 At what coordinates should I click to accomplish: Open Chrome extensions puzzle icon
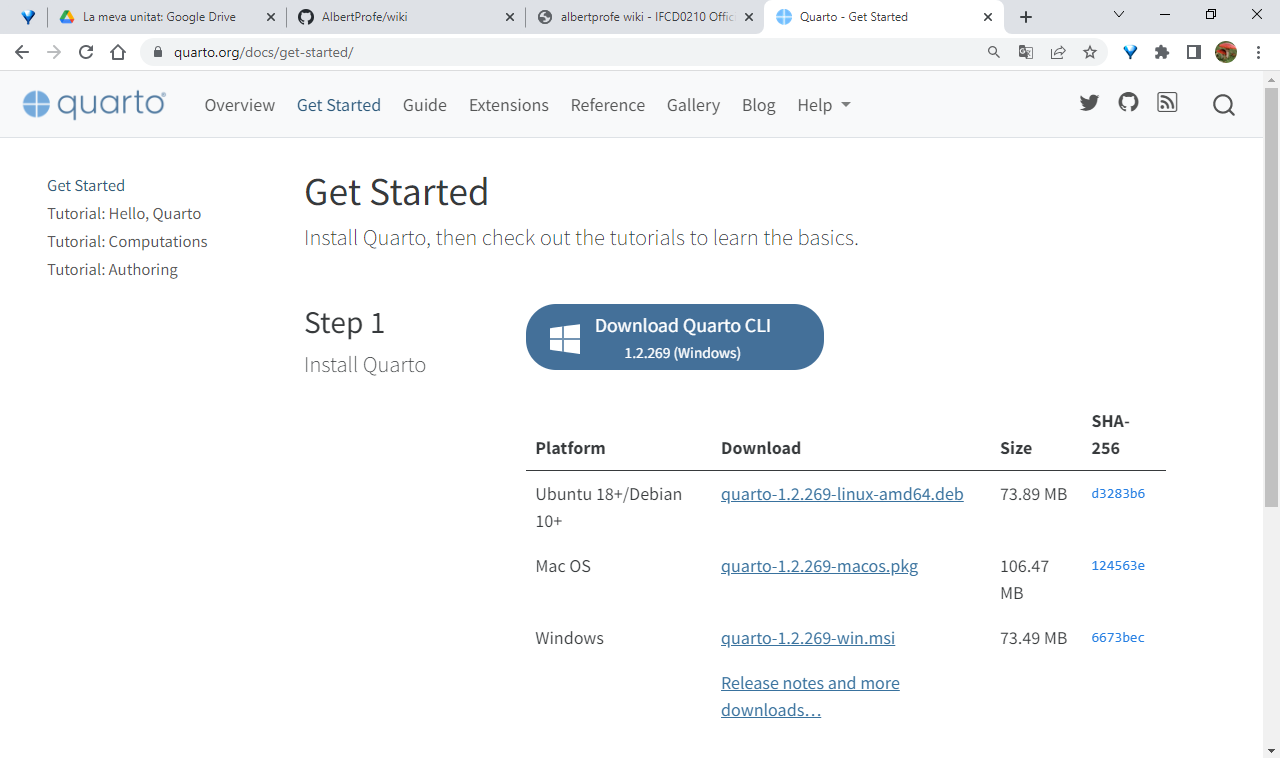click(1162, 52)
